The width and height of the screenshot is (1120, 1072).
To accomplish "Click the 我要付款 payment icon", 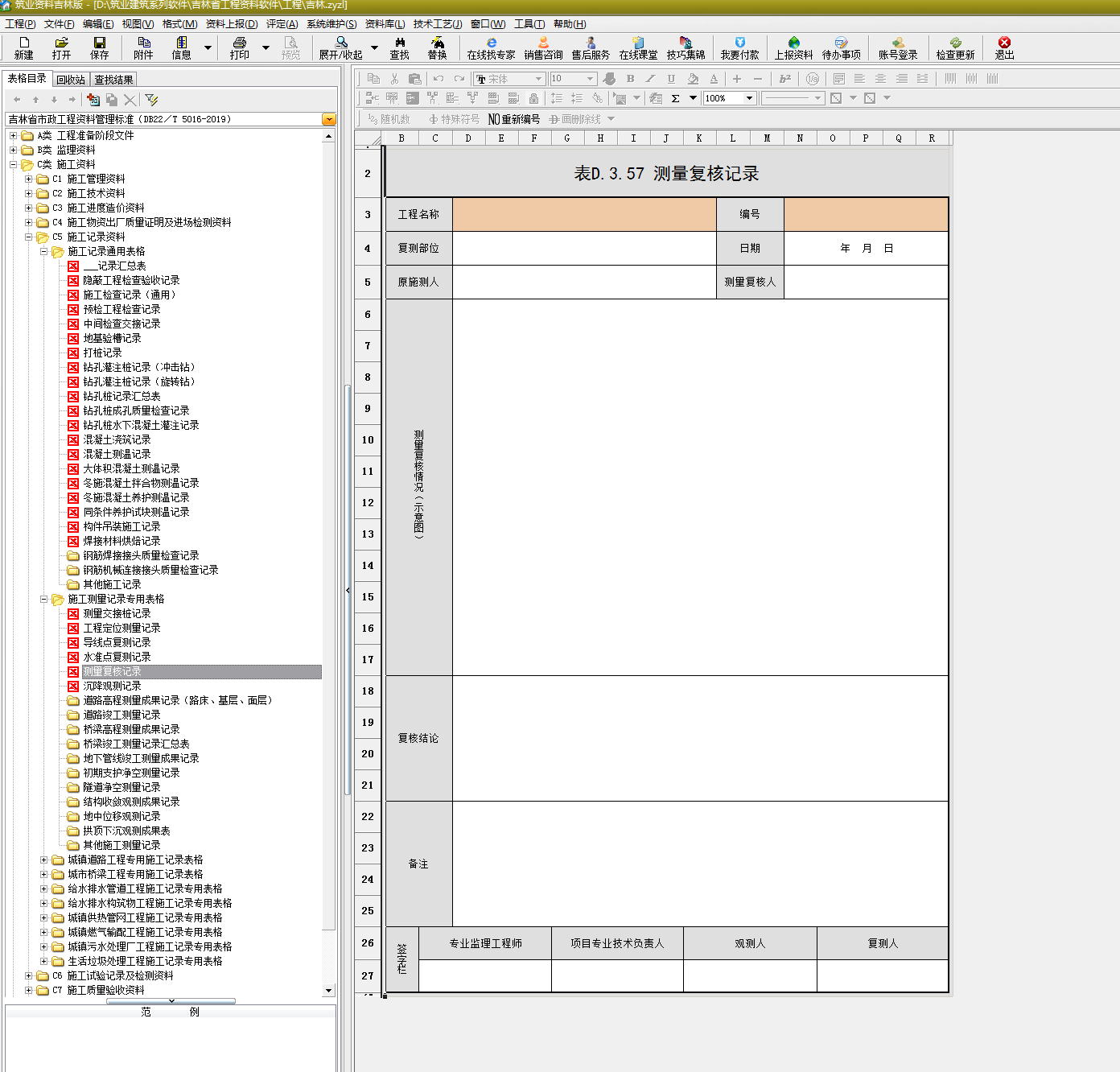I will tap(740, 47).
